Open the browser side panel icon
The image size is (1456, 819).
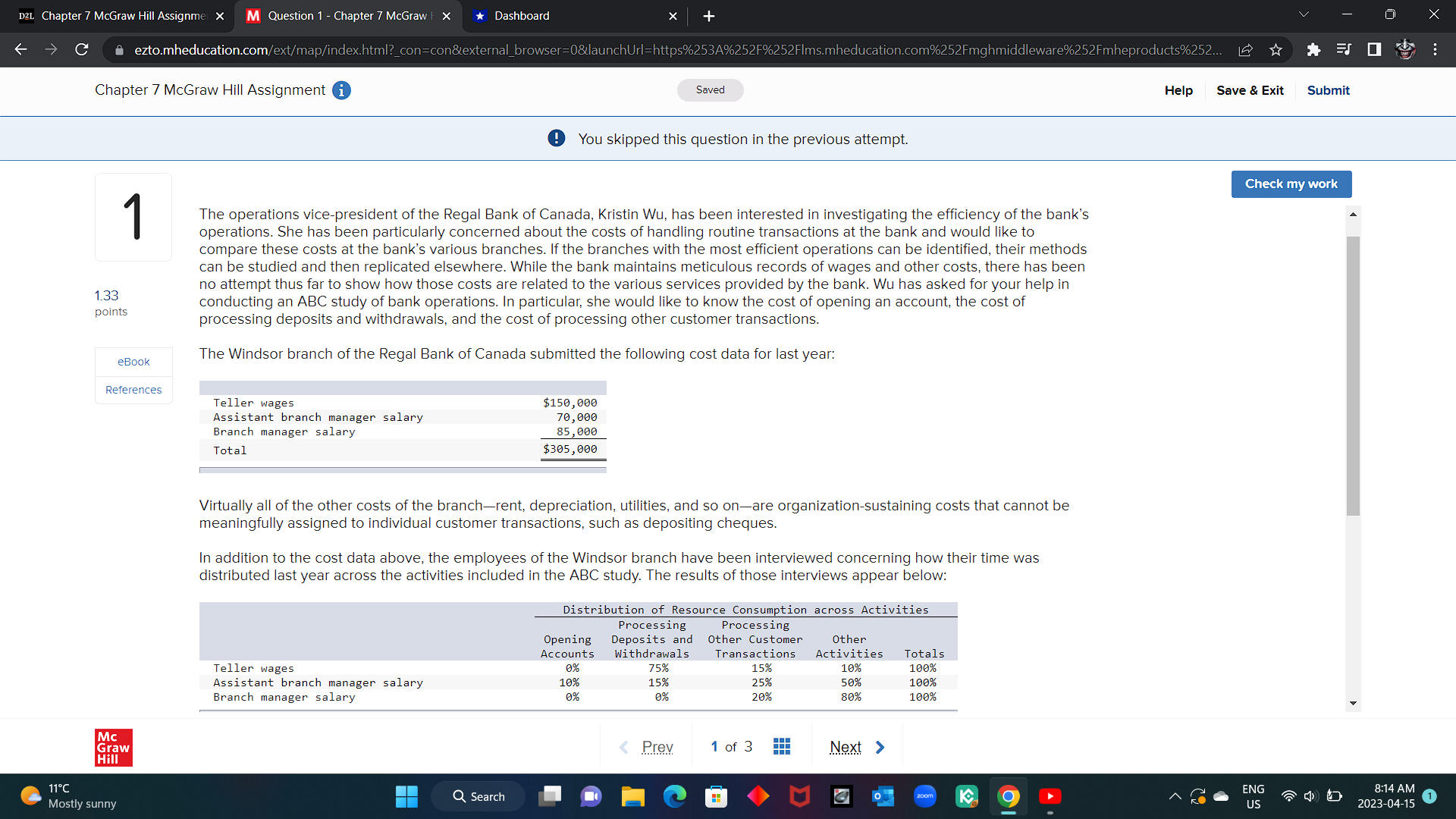point(1374,50)
